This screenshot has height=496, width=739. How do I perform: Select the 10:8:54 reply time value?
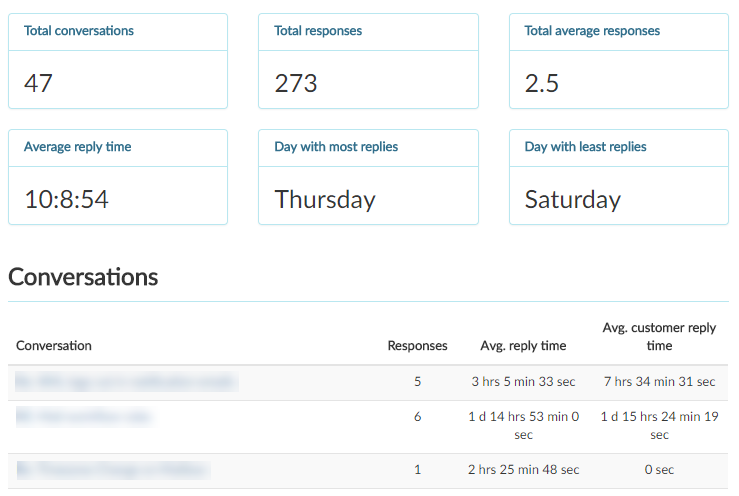pos(66,199)
